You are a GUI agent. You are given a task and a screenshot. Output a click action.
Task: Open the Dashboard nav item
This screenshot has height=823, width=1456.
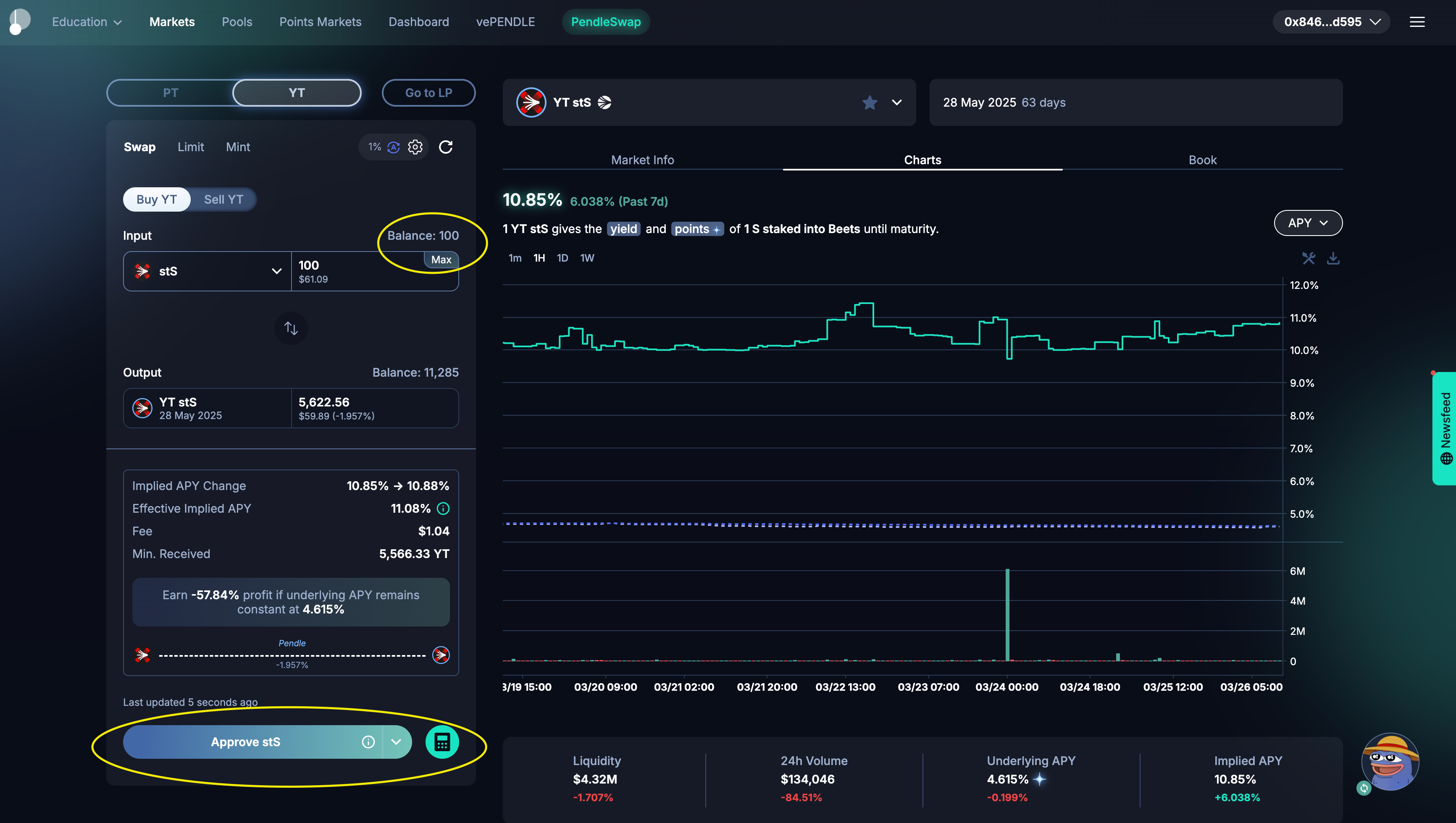click(x=418, y=22)
